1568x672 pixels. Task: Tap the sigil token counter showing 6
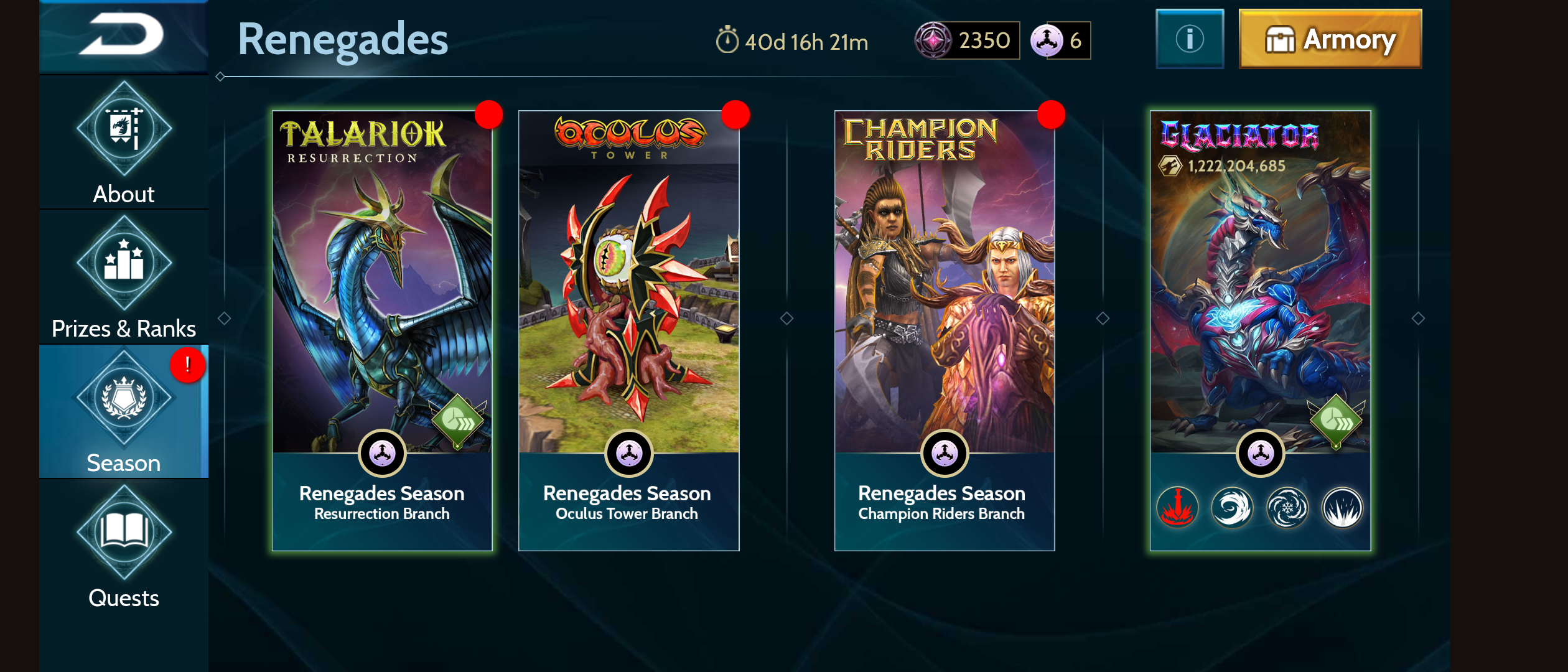coord(1060,40)
